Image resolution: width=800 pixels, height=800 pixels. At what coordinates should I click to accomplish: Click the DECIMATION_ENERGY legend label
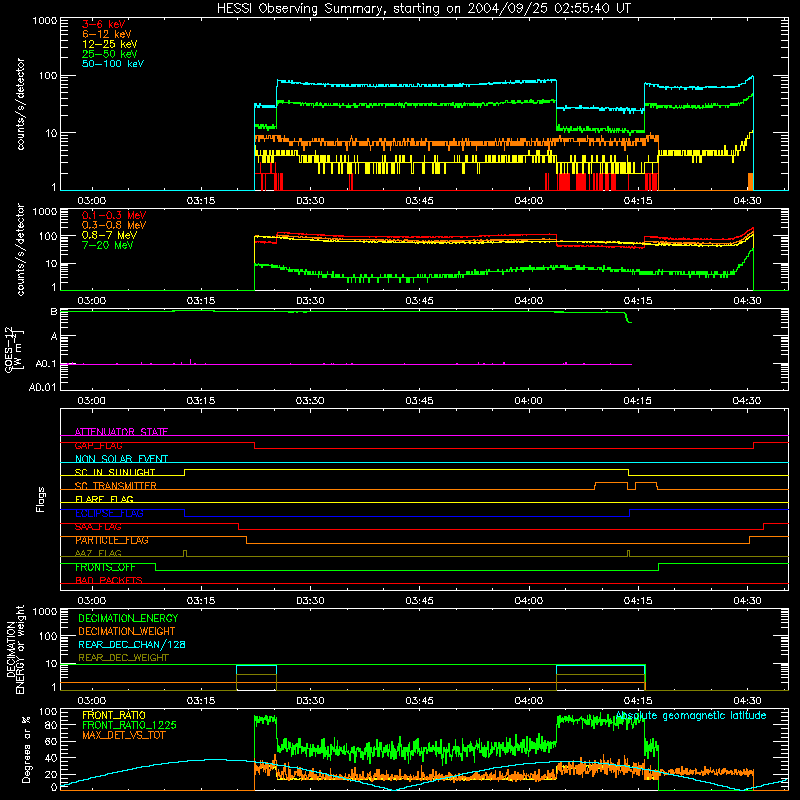click(x=128, y=618)
